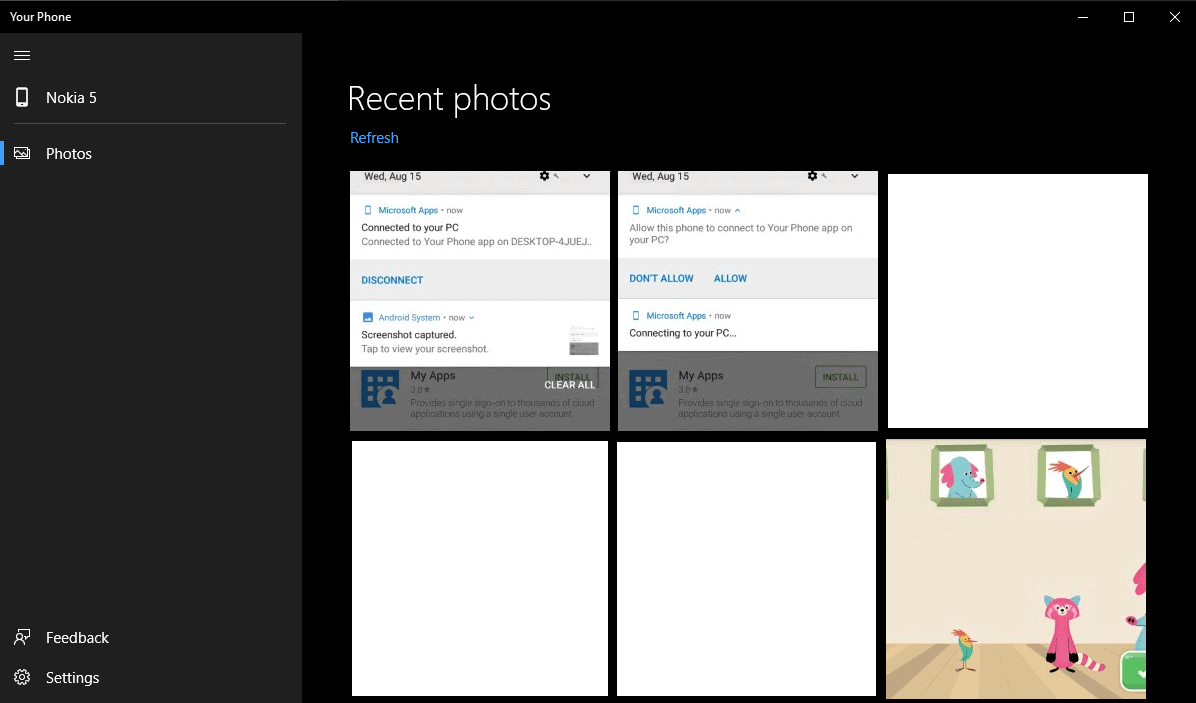
Task: Click the Feedback person icon
Action: click(x=22, y=637)
